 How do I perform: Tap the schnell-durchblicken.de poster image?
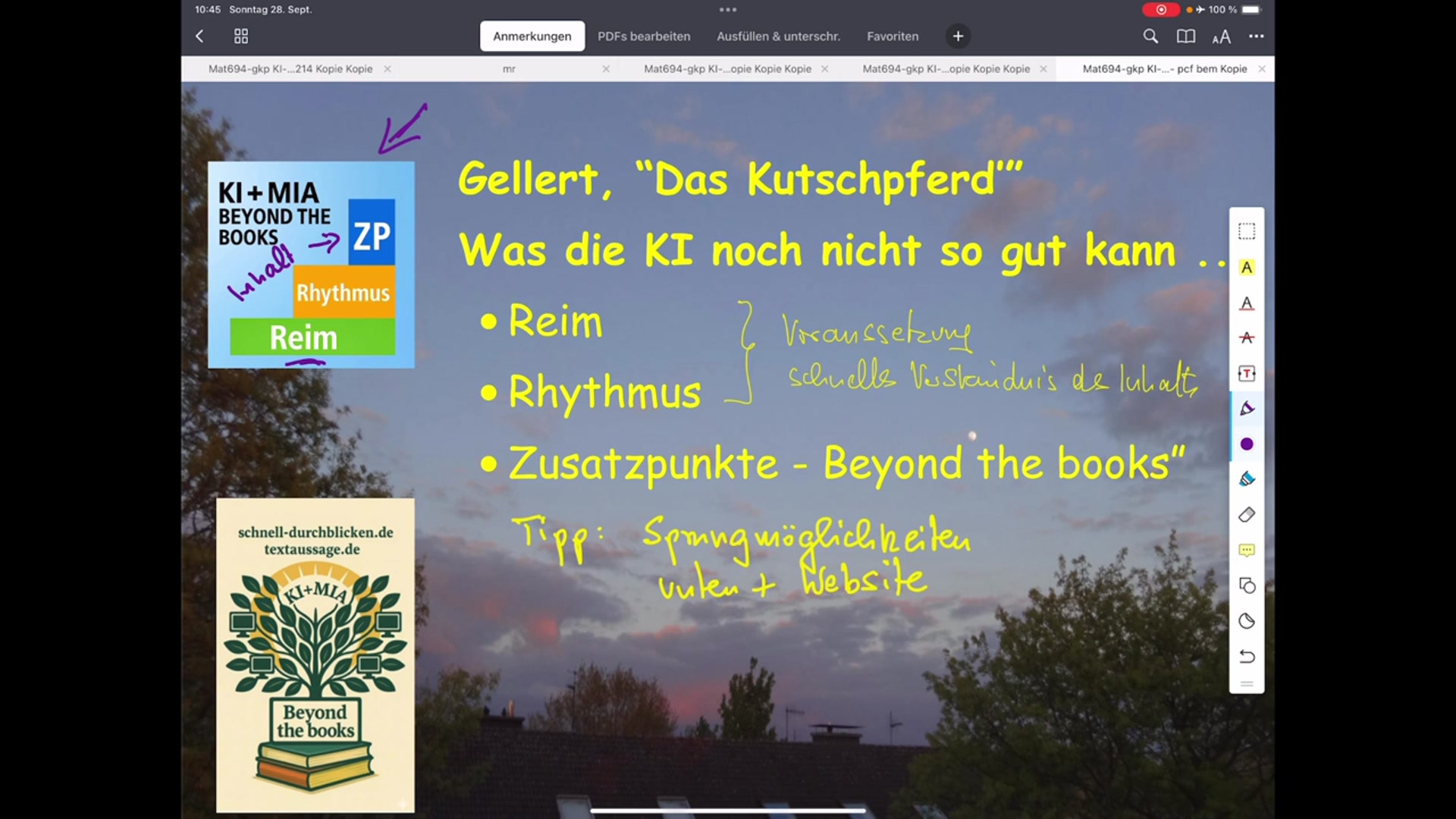click(x=315, y=655)
